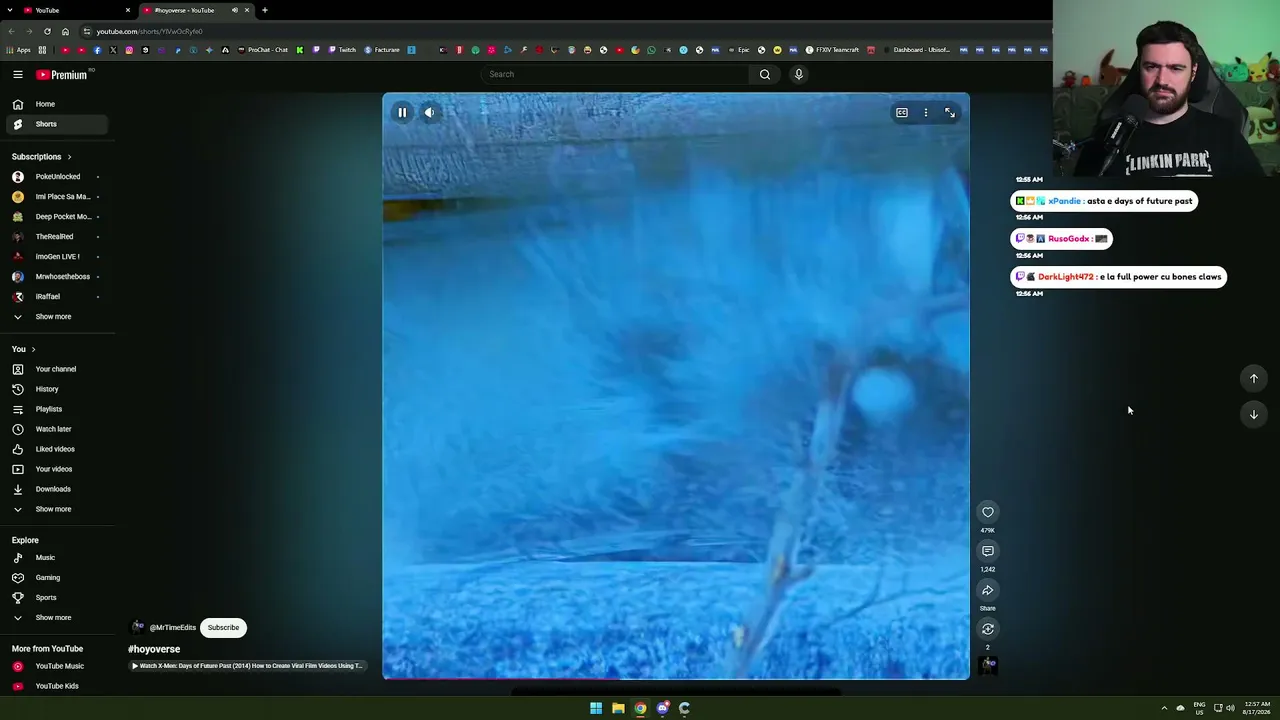Open Playlists in the sidebar
The height and width of the screenshot is (720, 1280).
pyautogui.click(x=57, y=409)
